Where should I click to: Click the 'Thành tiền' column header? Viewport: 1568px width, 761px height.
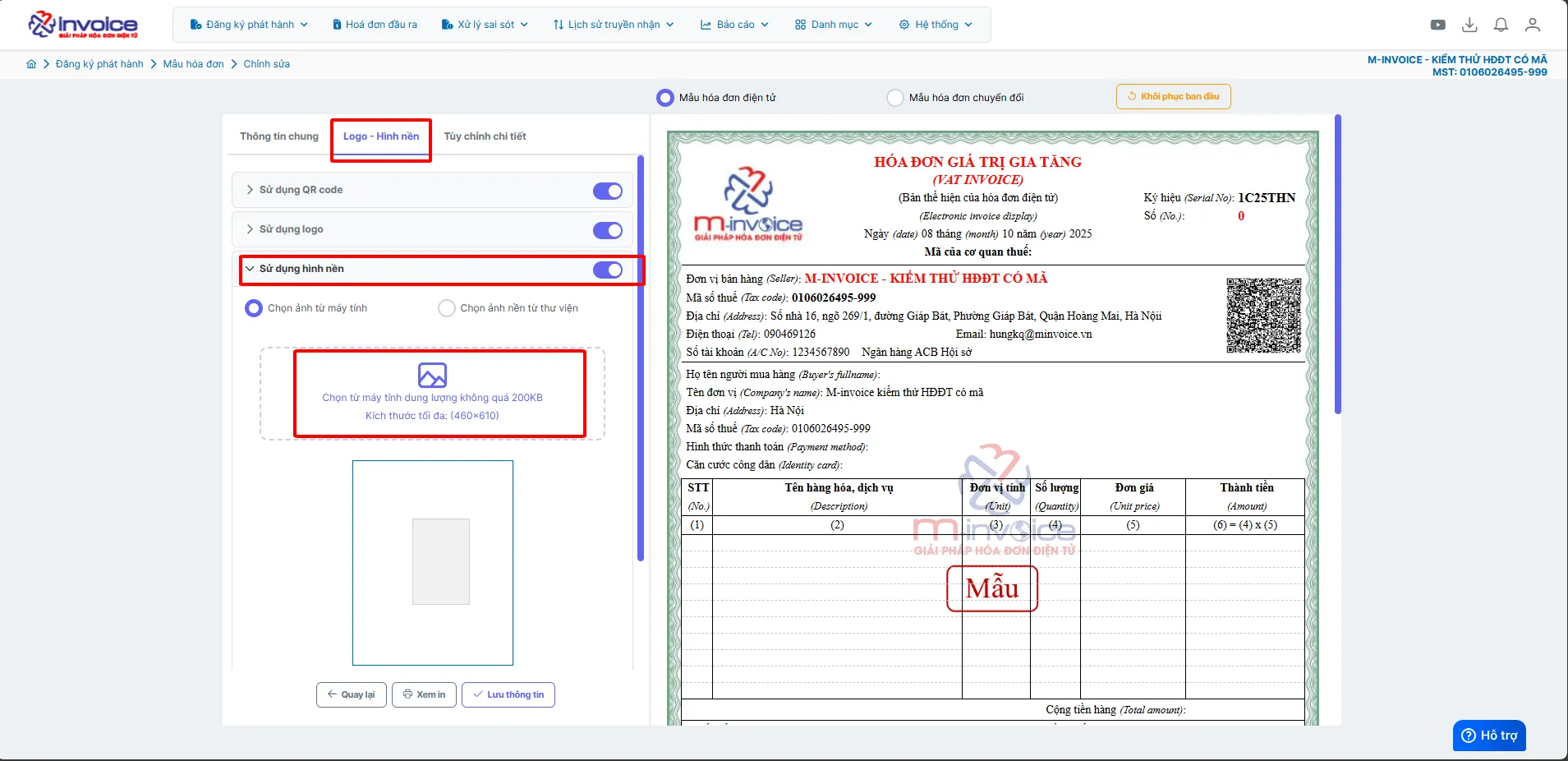point(1247,488)
